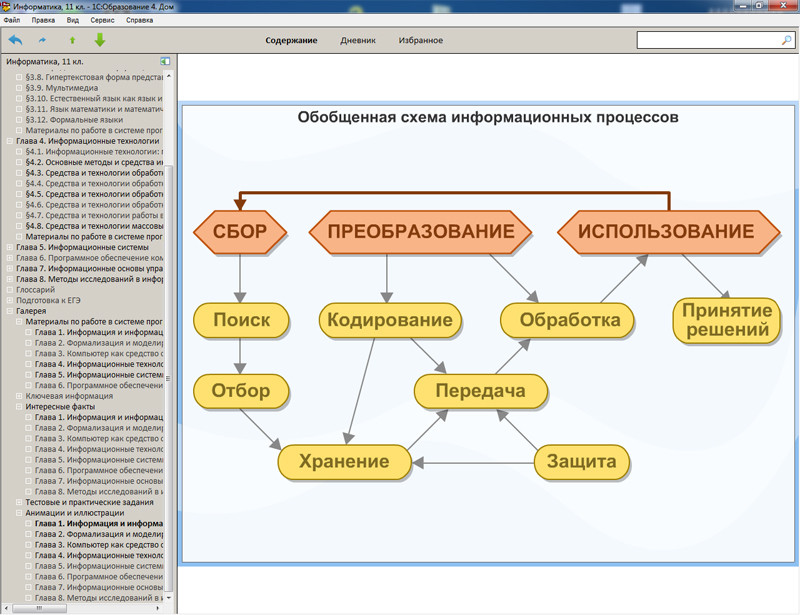The height and width of the screenshot is (615, 800).
Task: Expand the Подготовка к ЕГЭ node
Action: (x=9, y=301)
